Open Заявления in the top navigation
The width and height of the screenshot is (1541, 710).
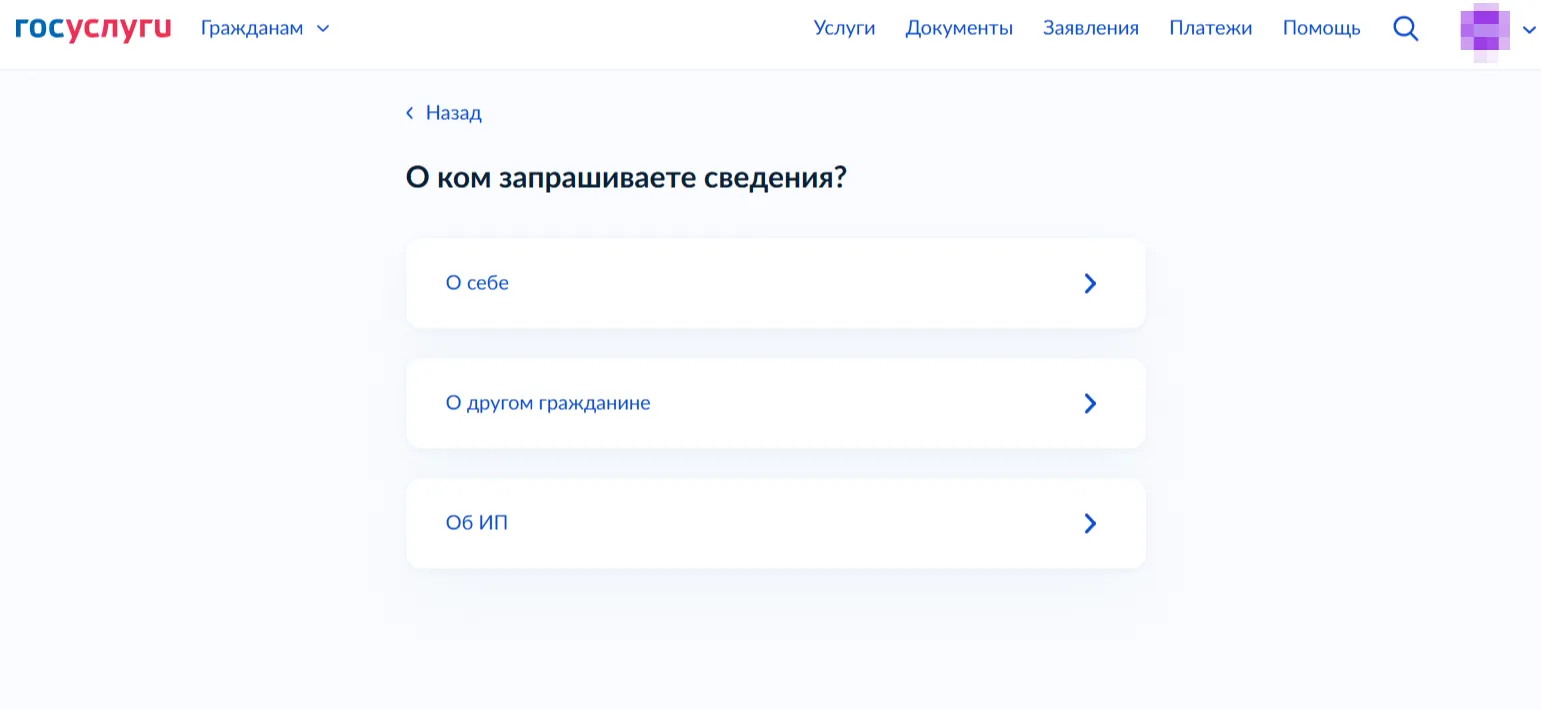[1090, 28]
